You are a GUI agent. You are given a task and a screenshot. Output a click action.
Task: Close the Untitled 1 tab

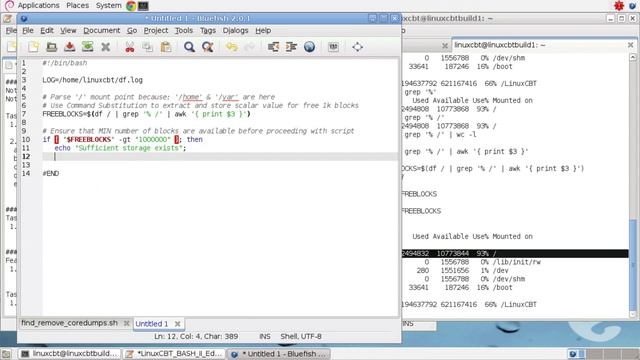pos(178,324)
